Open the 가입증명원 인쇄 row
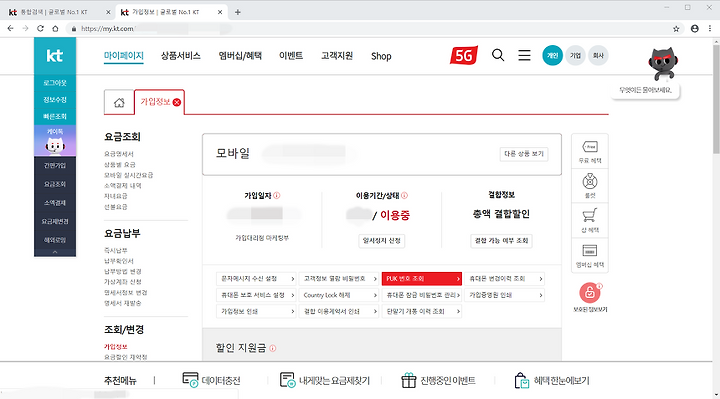 pos(504,295)
